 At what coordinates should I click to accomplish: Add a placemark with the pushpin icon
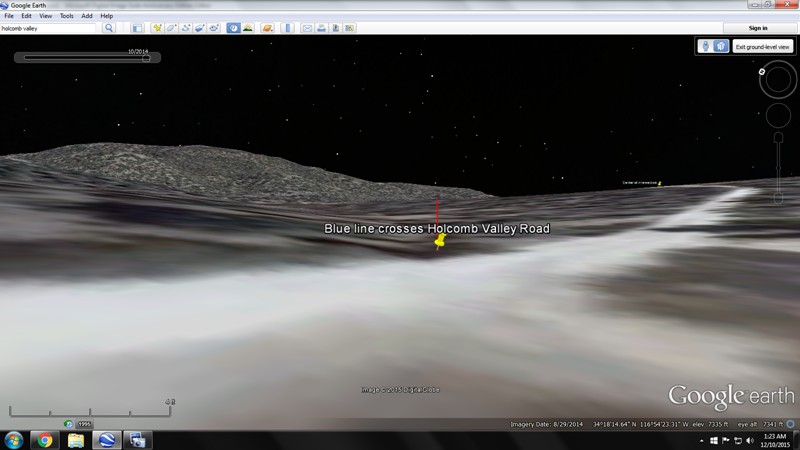pyautogui.click(x=158, y=28)
